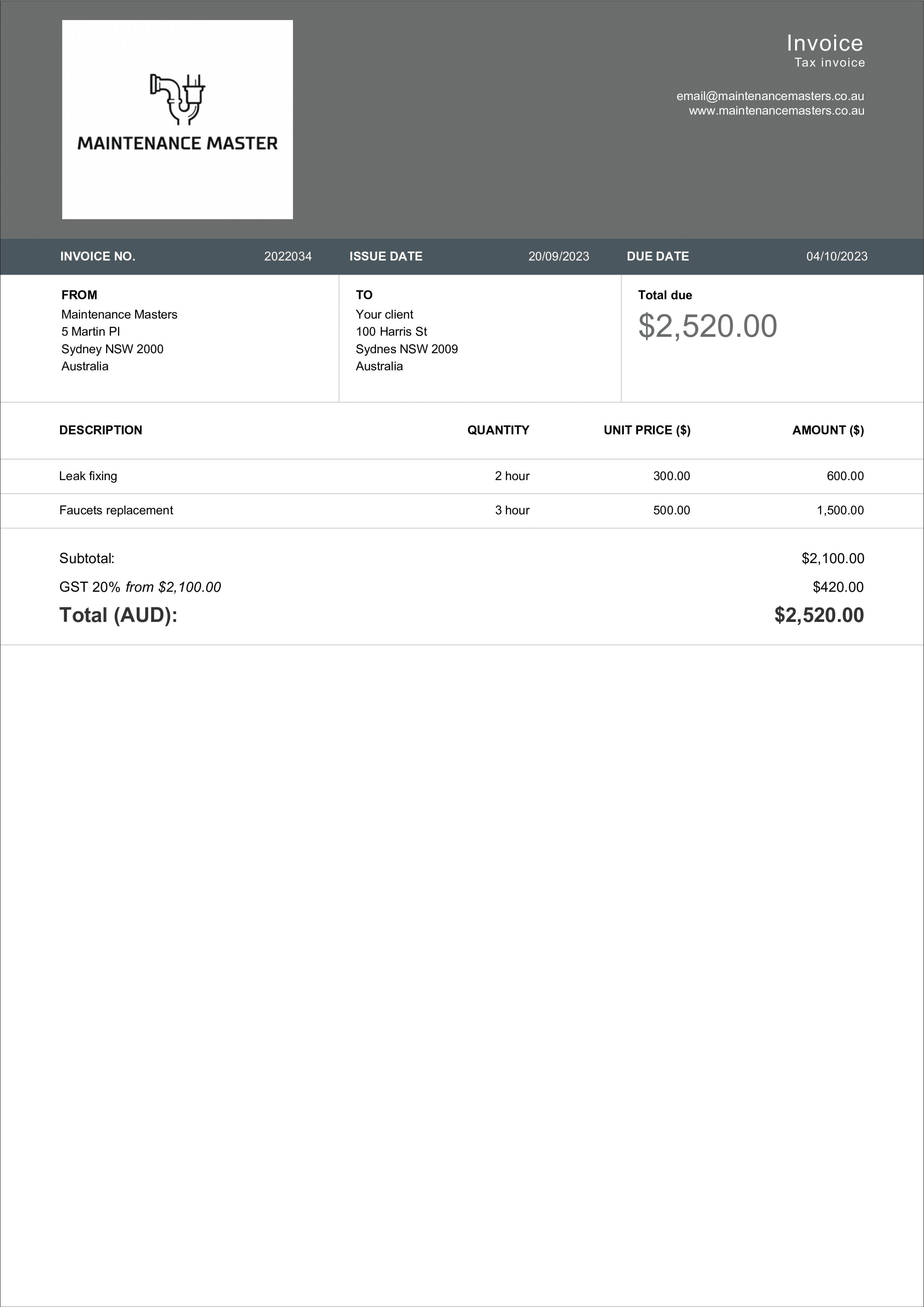Click the 'Total (AUD):' label
Viewport: 924px width, 1307px height.
[118, 615]
